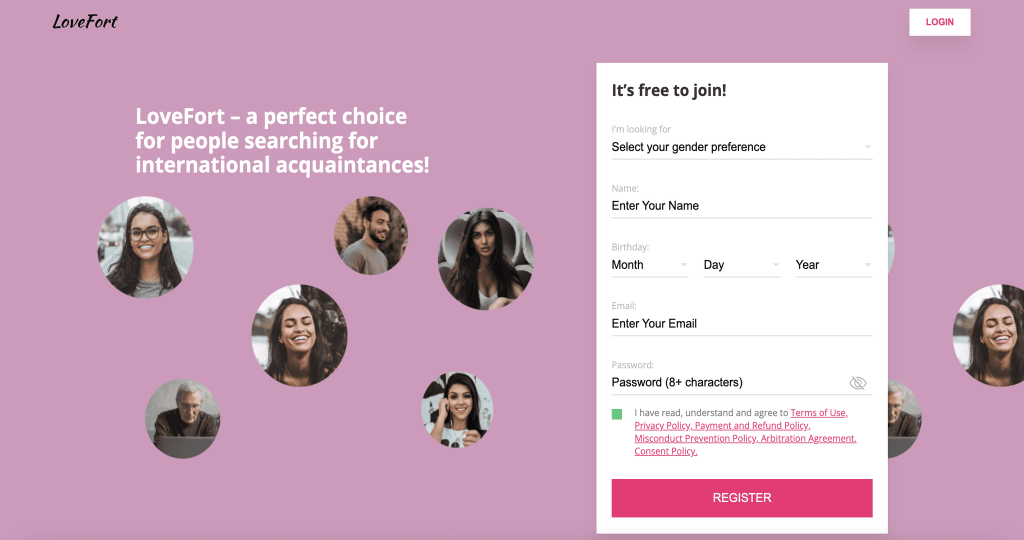Open the Terms of Use link
1024x540 pixels.
819,413
